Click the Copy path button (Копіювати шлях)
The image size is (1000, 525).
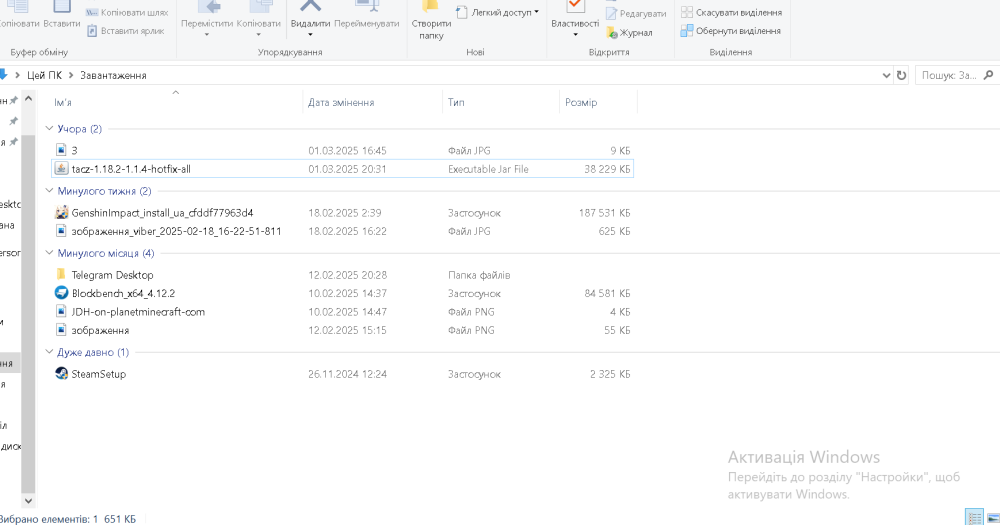pos(127,12)
